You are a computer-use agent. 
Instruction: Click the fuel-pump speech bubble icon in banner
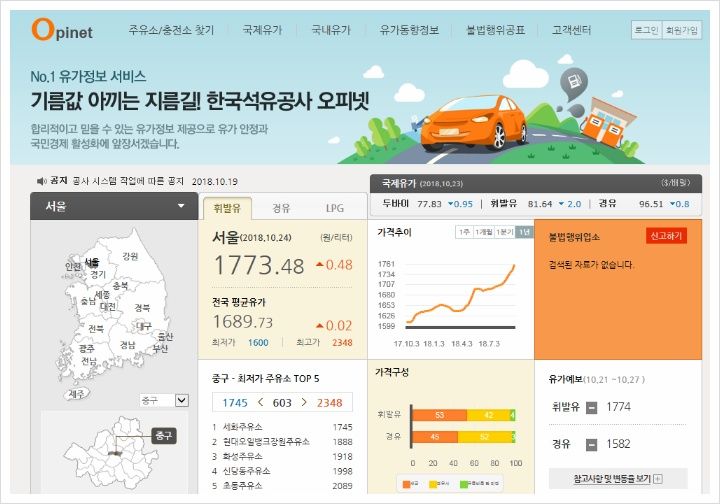point(574,84)
